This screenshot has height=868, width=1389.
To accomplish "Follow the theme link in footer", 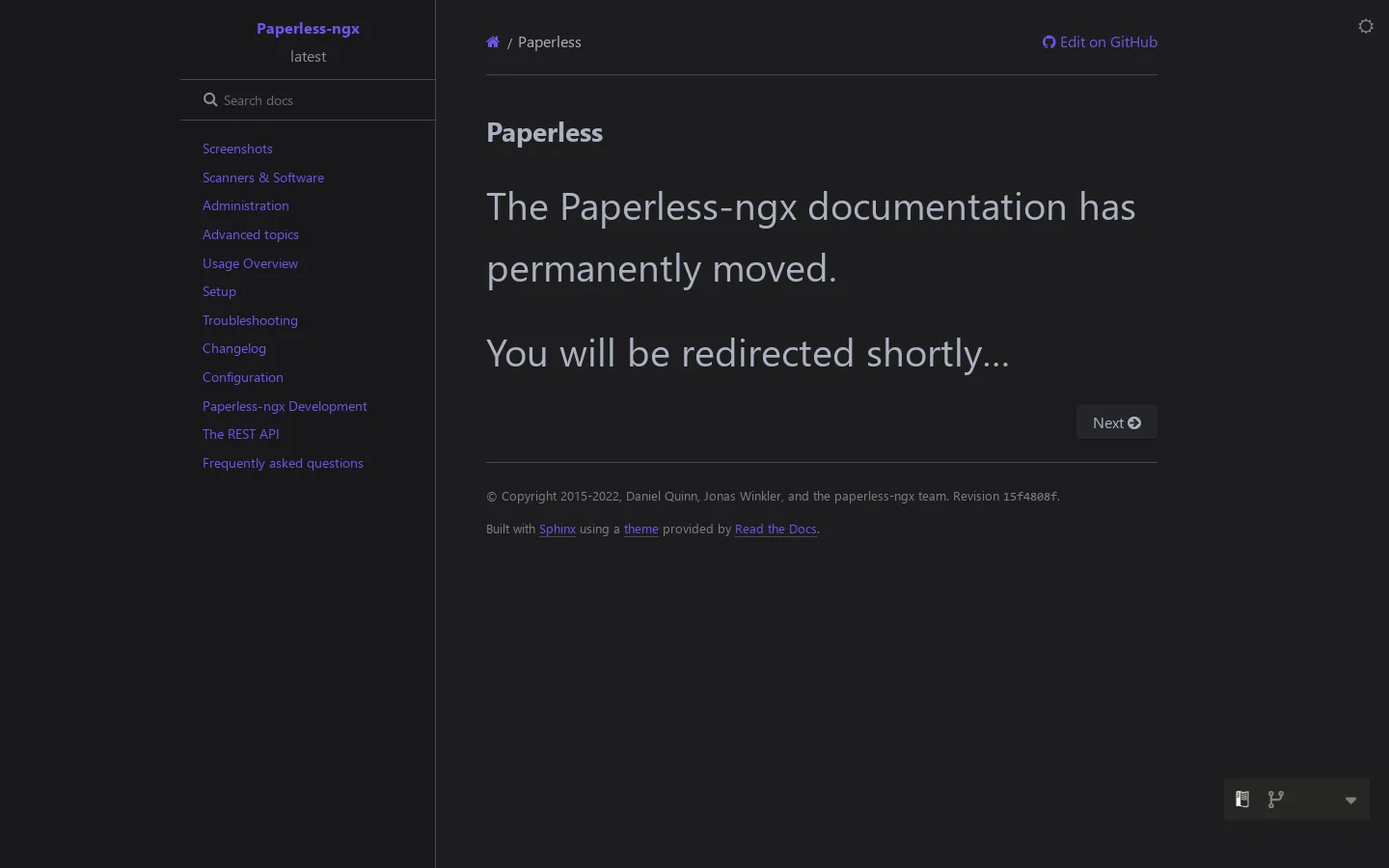I will click(641, 529).
